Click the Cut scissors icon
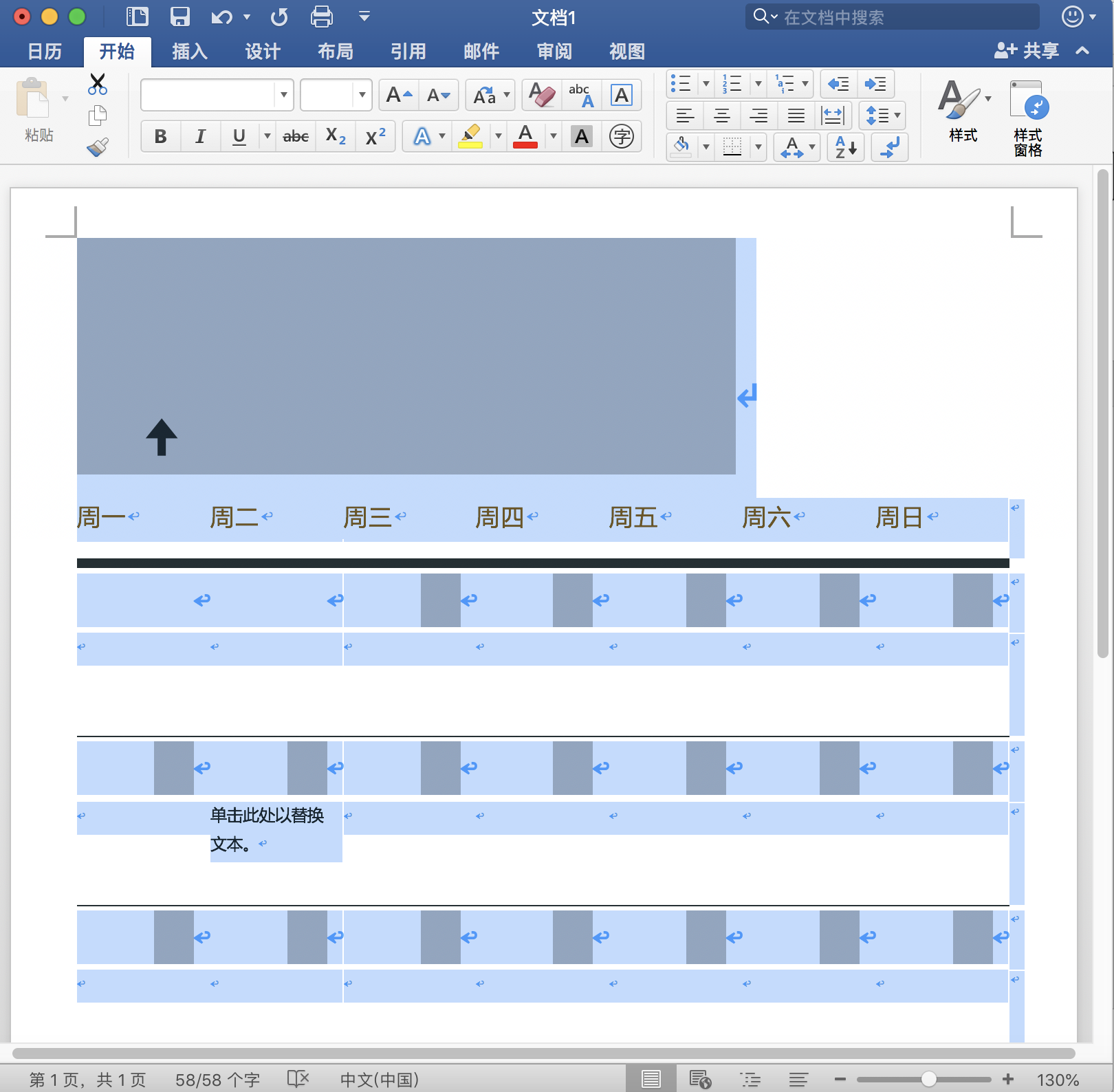The image size is (1114, 1092). [98, 84]
